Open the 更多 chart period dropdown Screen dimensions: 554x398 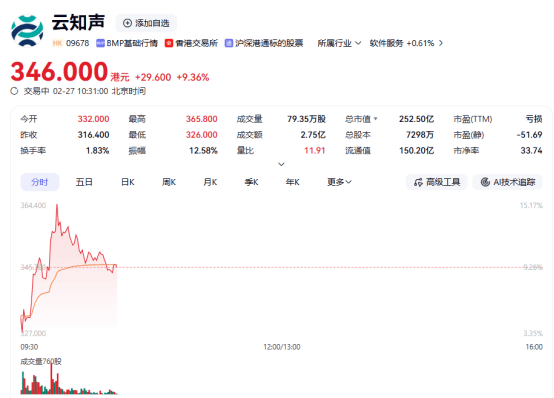click(339, 182)
